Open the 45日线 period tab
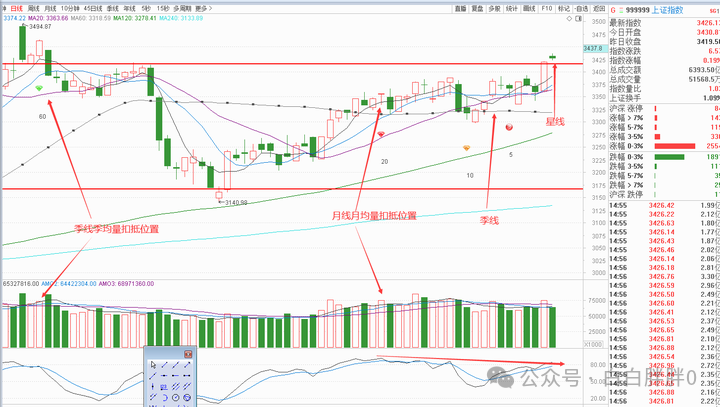 point(93,9)
